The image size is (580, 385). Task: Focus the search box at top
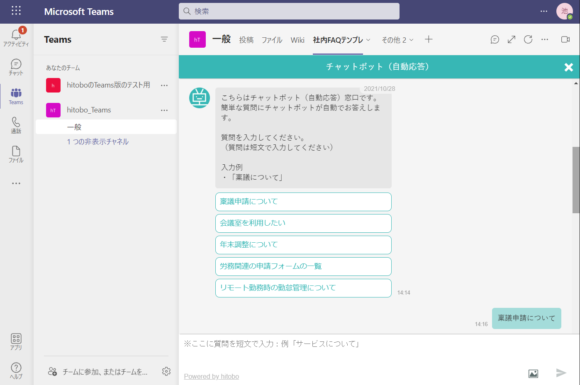[x=289, y=11]
